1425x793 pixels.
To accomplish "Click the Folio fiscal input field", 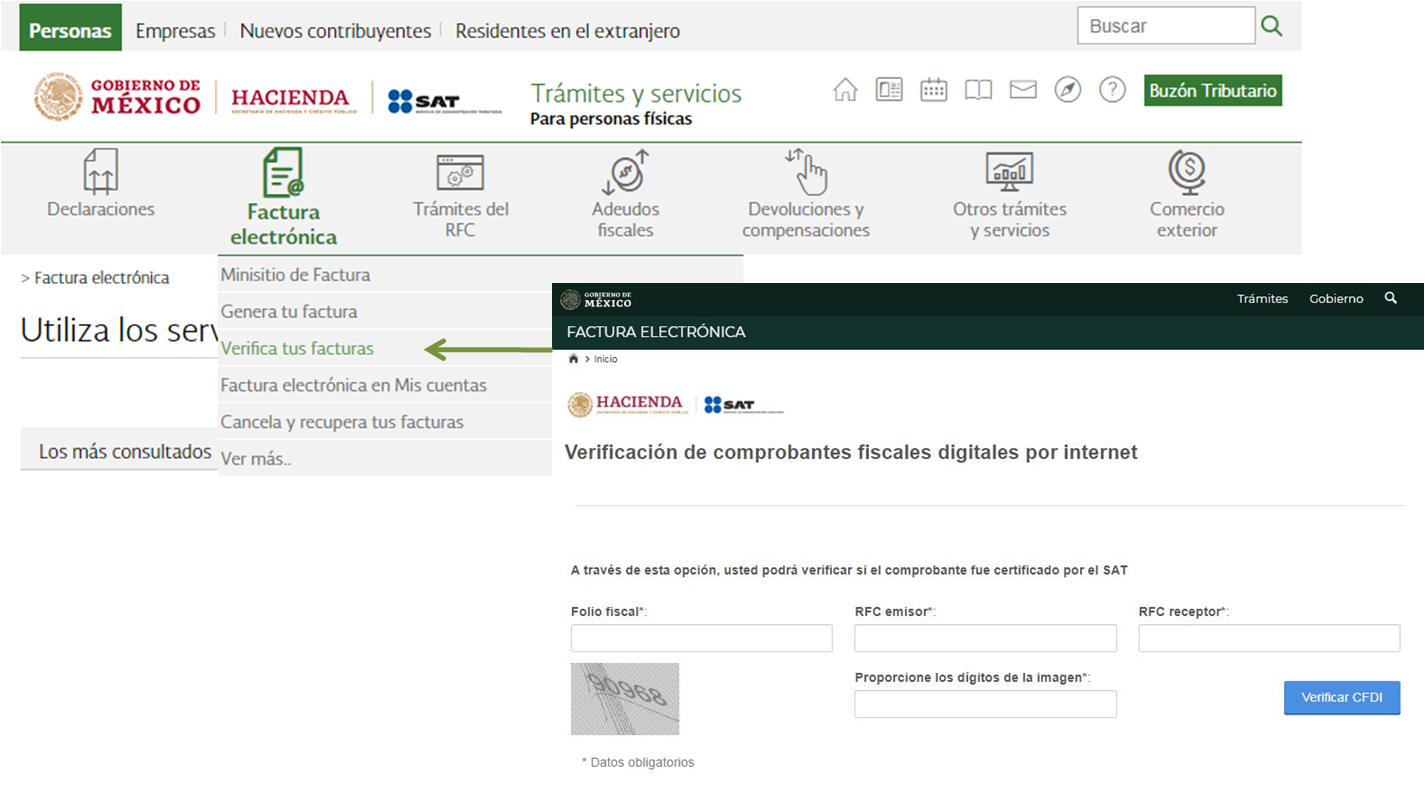I will point(701,638).
